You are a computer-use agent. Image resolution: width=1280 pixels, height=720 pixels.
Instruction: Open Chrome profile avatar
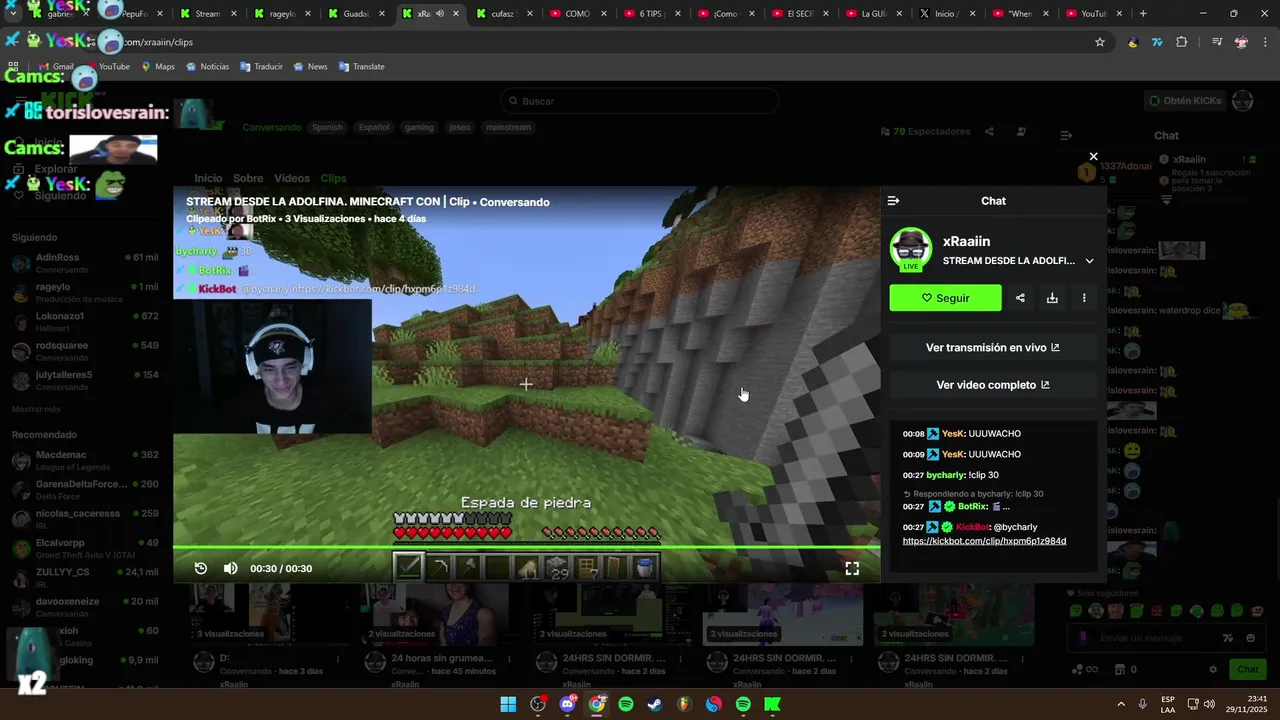tap(1241, 42)
